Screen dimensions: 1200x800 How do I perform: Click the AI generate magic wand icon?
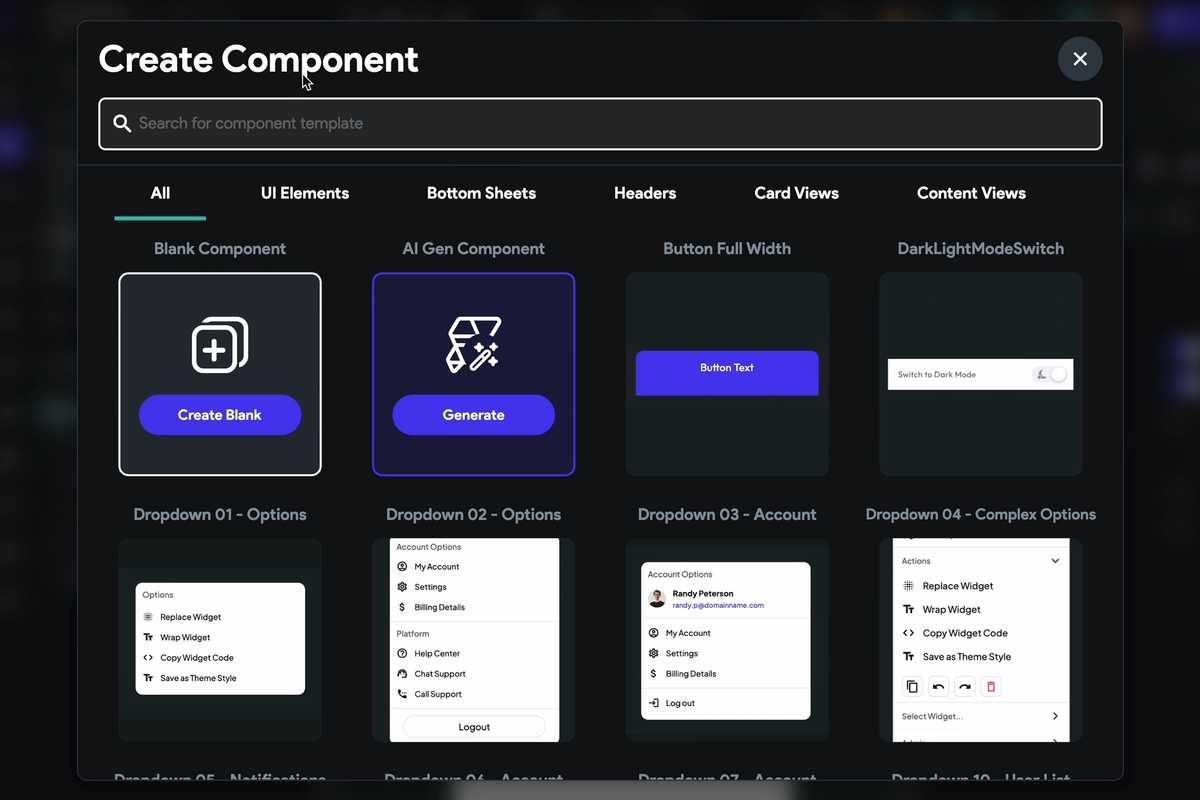point(473,345)
